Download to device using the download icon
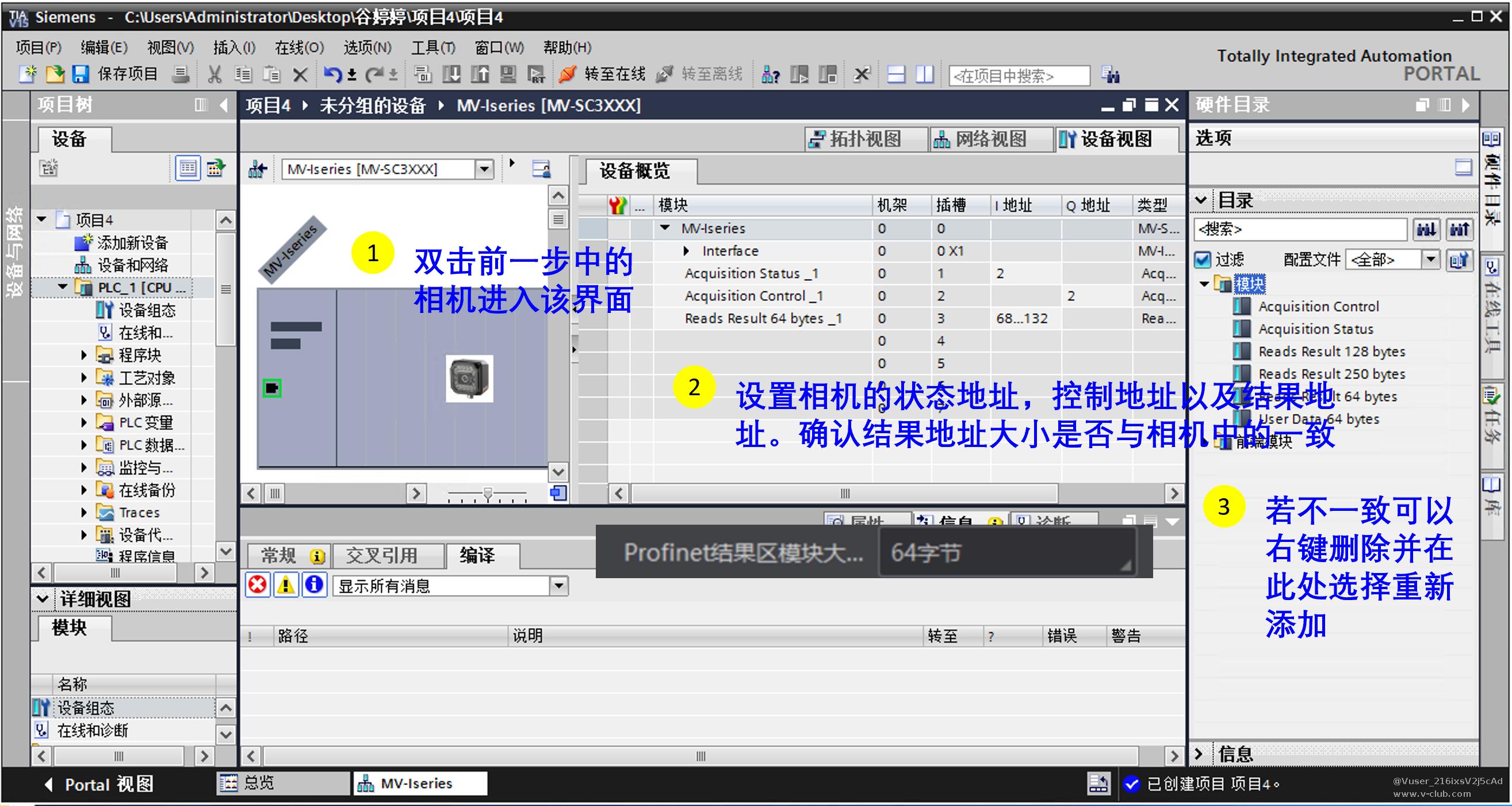Screen dimensions: 1512x806 tap(451, 75)
